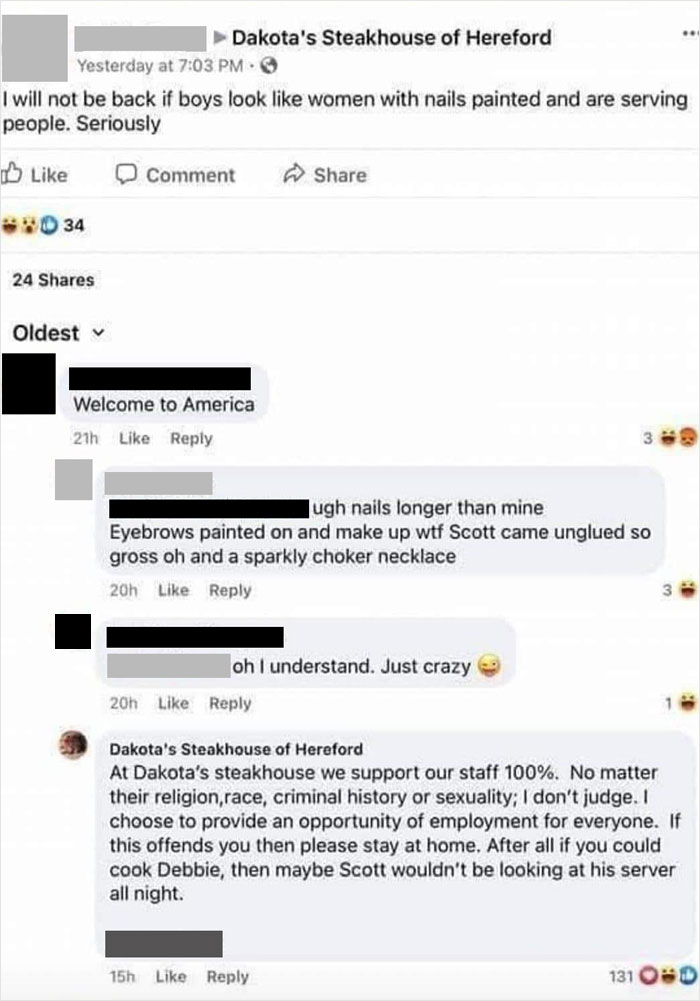The height and width of the screenshot is (1001, 700).
Task: Click the Comment speech bubble icon
Action: (x=126, y=174)
